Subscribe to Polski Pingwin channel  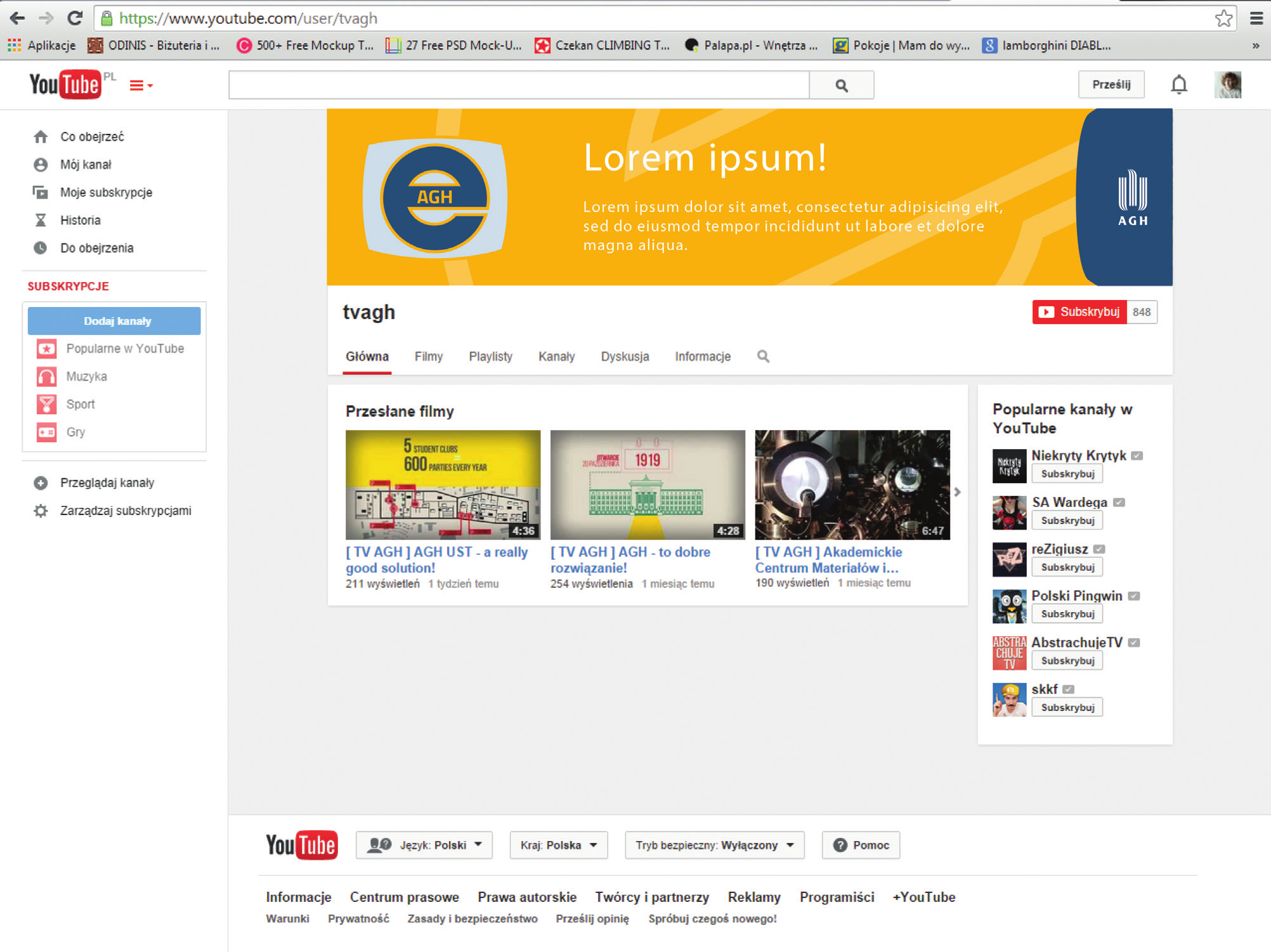click(x=1067, y=614)
